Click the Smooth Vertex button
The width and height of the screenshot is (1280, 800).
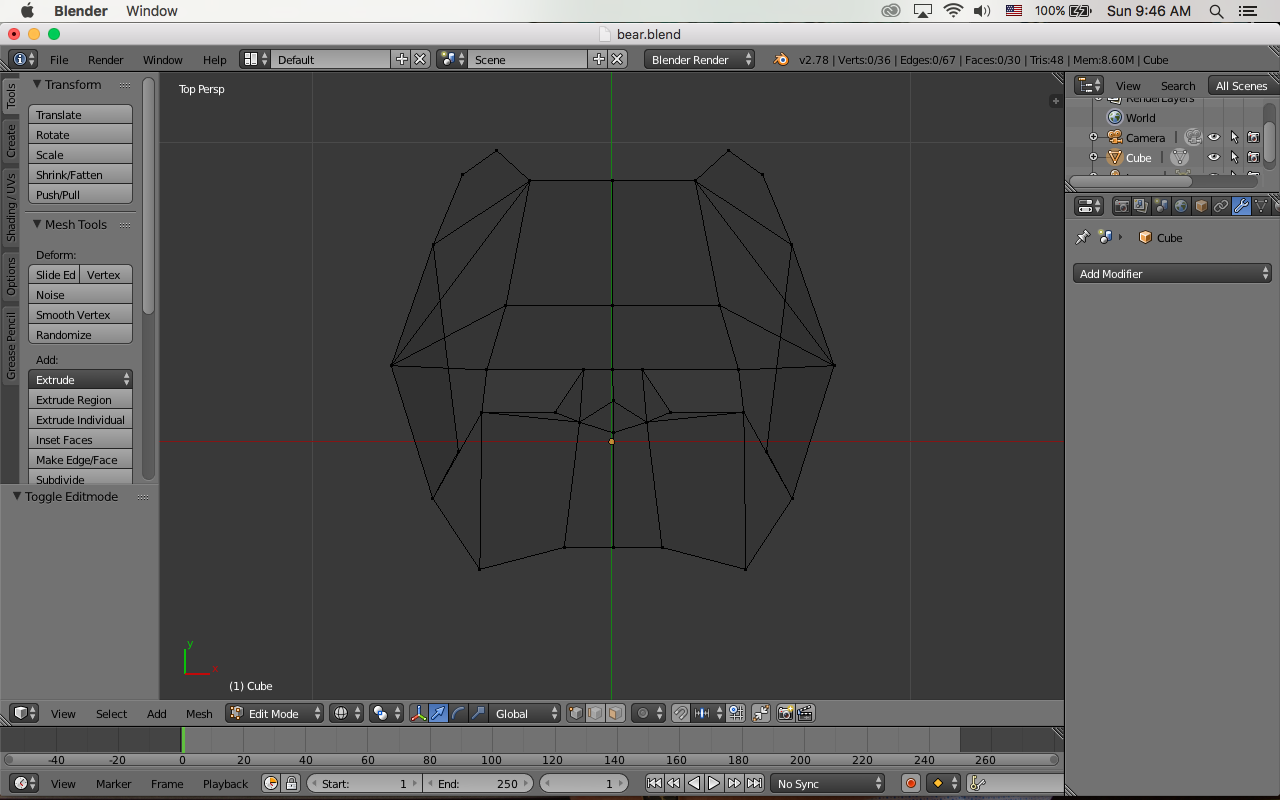point(80,314)
